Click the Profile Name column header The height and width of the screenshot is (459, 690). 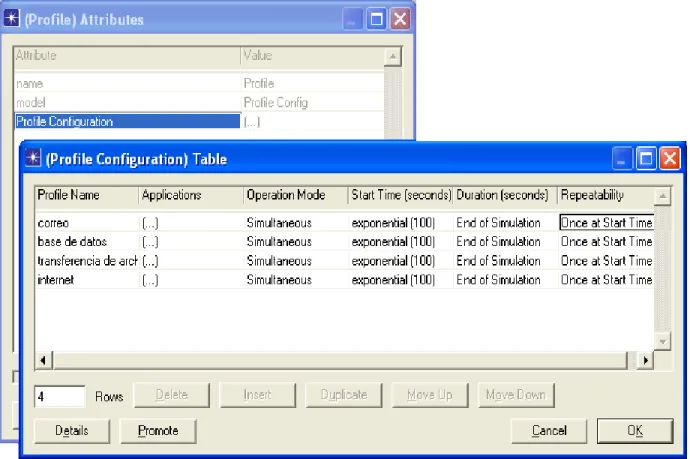tap(86, 195)
